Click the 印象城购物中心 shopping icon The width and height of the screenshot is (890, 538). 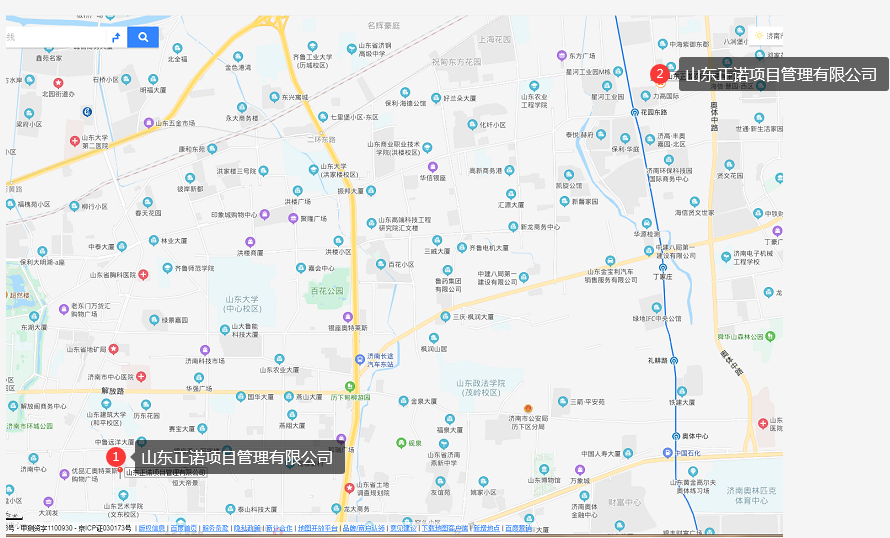265,215
